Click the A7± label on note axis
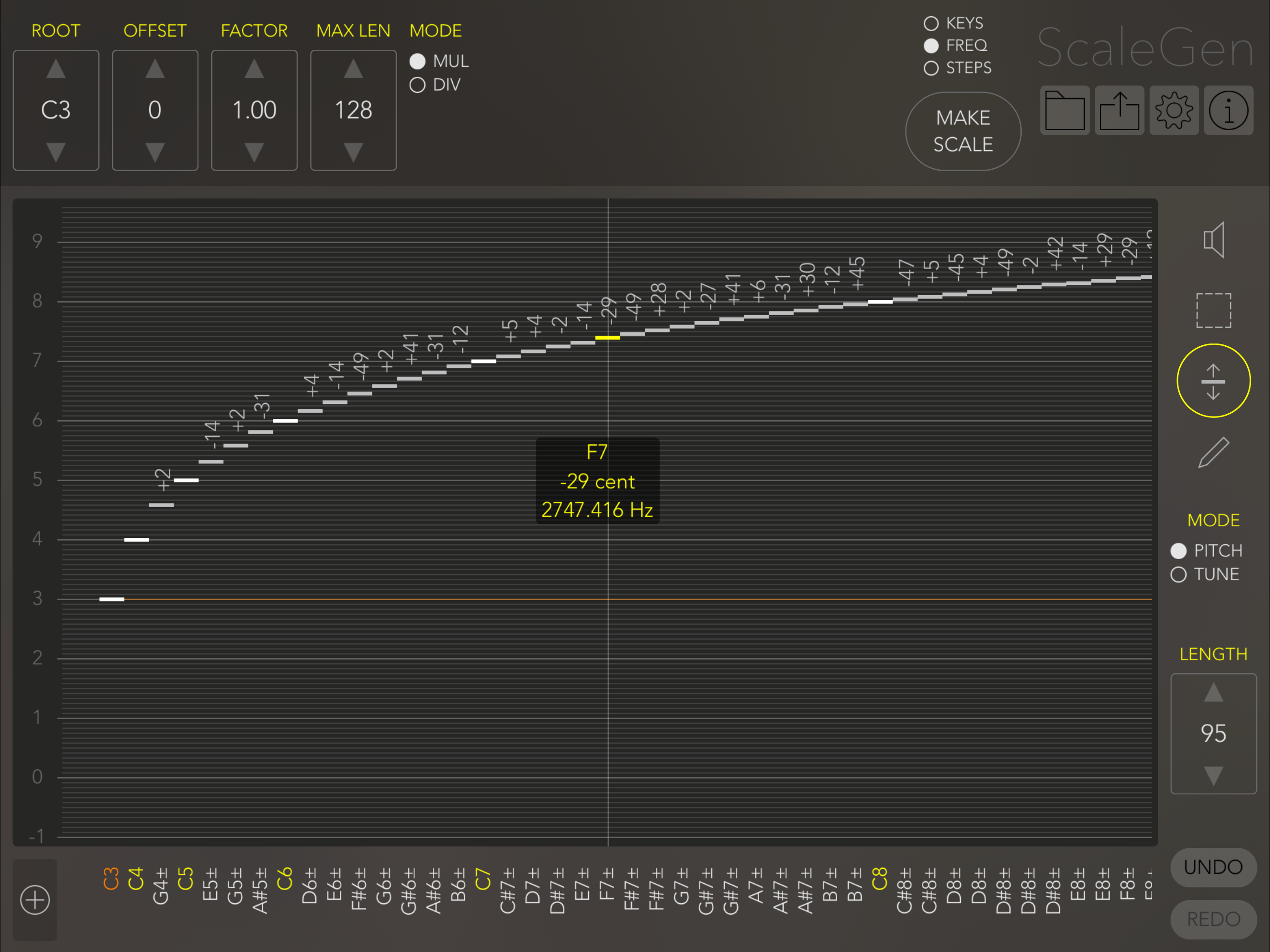This screenshot has width=1270, height=952. point(755,886)
